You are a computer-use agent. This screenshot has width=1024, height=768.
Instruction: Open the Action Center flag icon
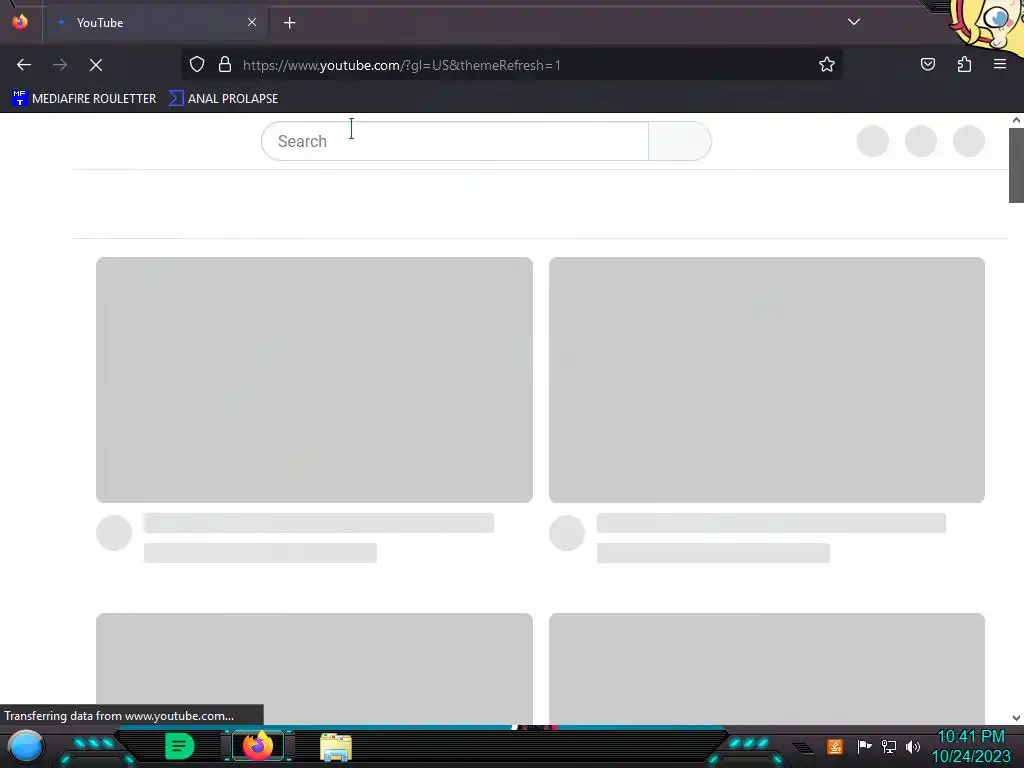pos(864,746)
